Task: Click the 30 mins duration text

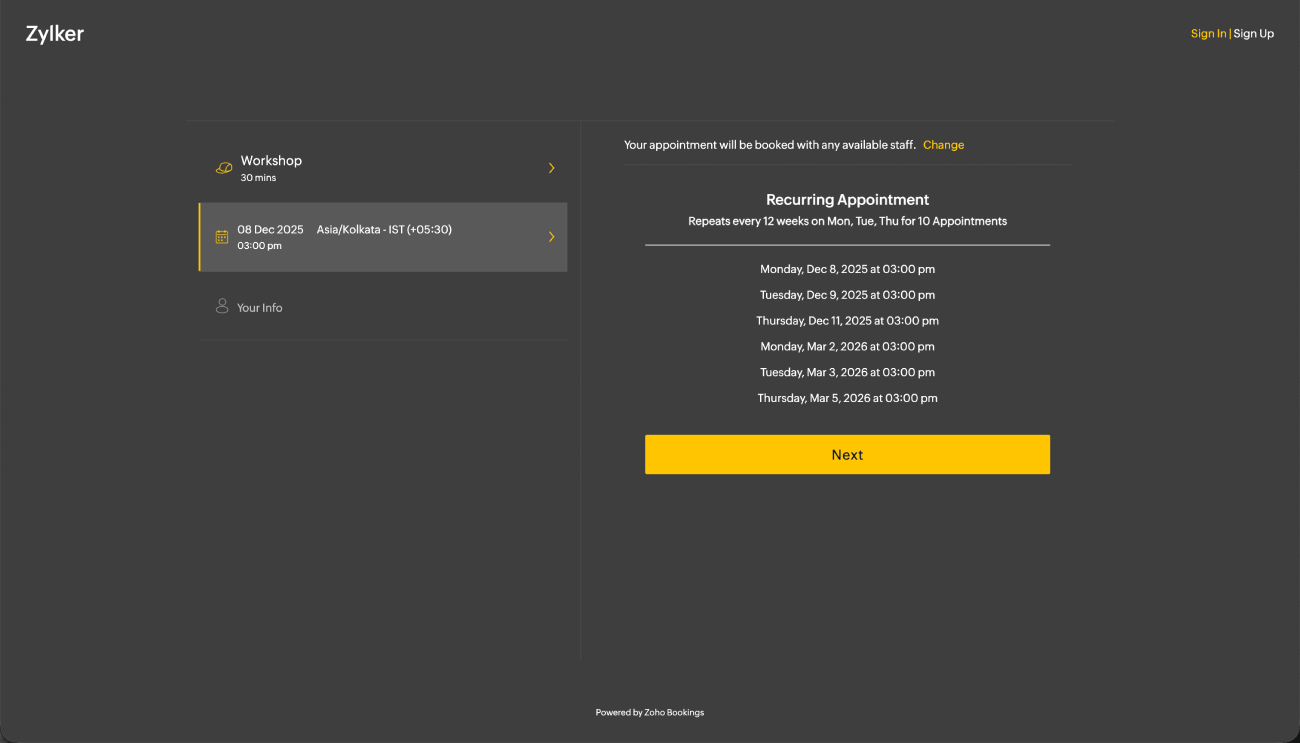Action: tap(258, 178)
